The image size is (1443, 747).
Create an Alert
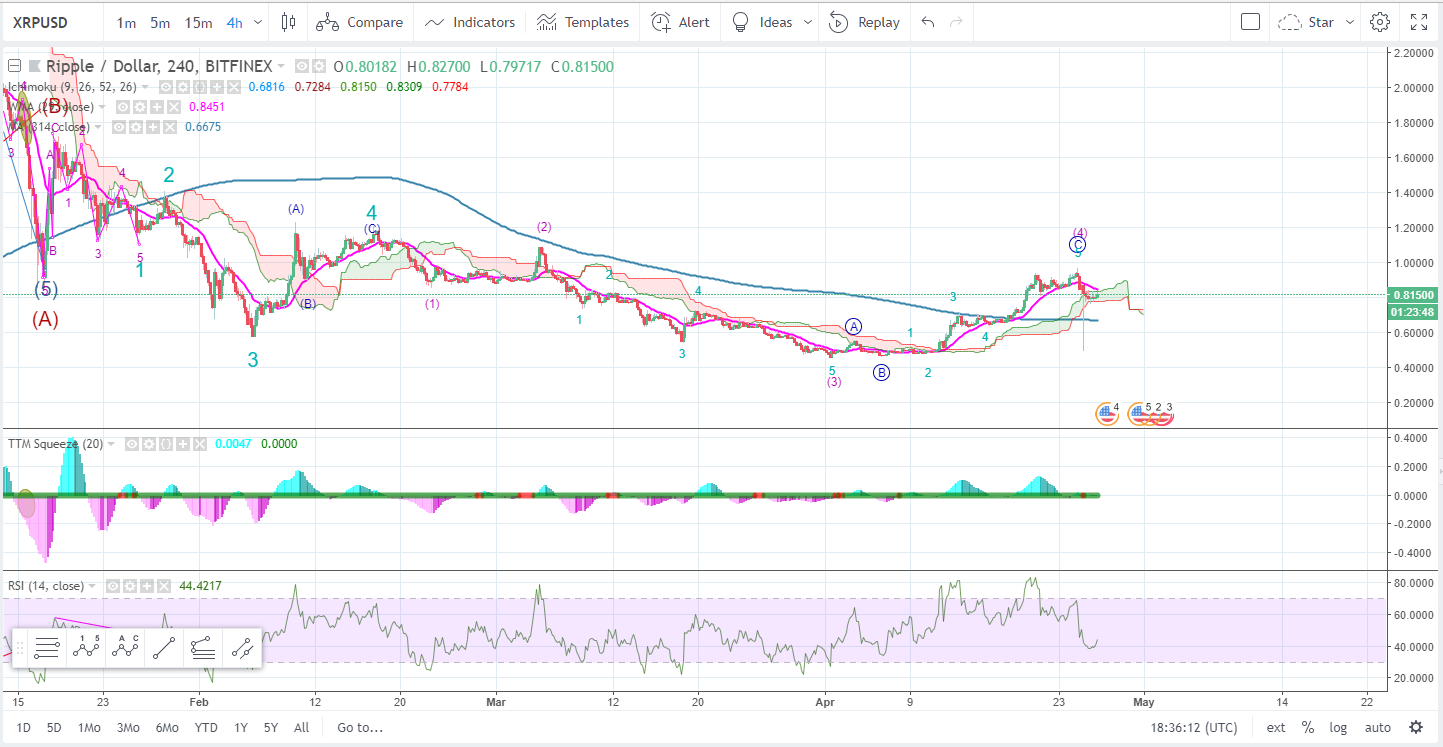(x=680, y=22)
